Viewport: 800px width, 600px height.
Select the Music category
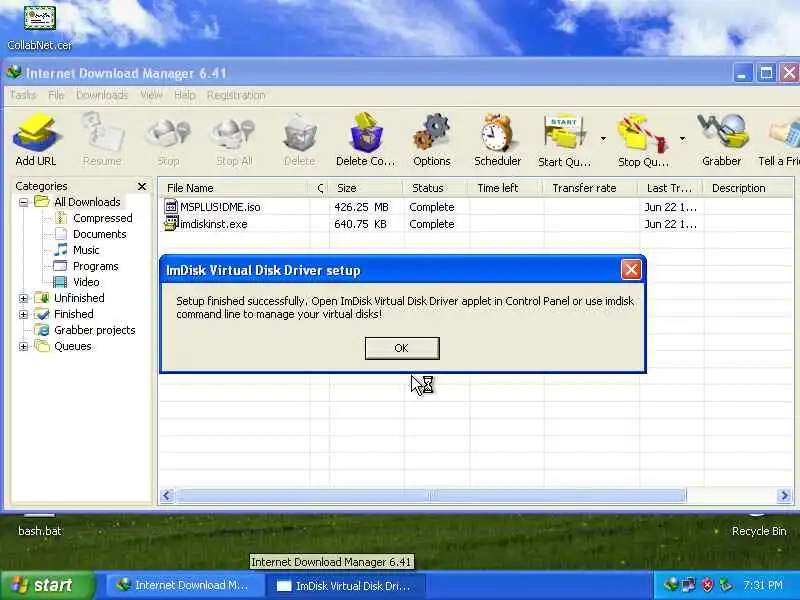click(x=86, y=250)
